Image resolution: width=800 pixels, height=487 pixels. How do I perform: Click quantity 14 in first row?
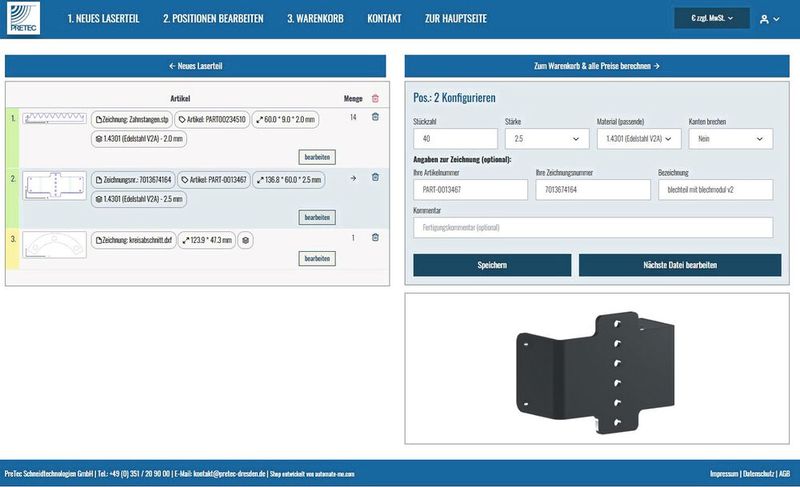pyautogui.click(x=353, y=117)
